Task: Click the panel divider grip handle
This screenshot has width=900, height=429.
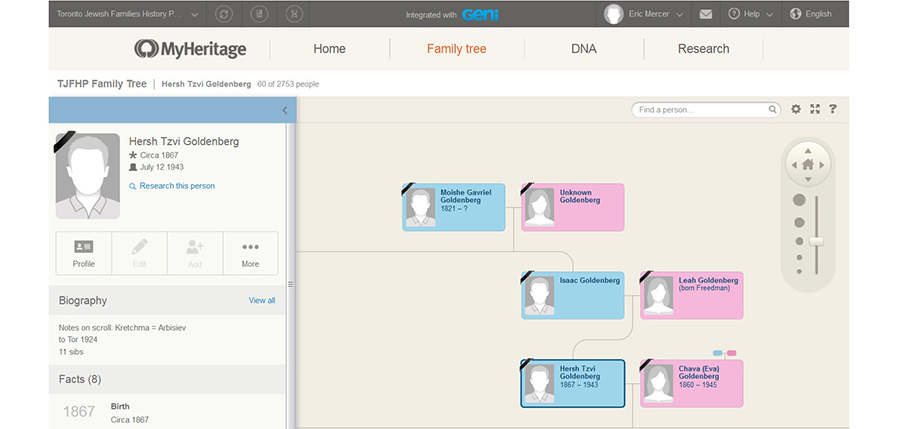Action: 290,284
